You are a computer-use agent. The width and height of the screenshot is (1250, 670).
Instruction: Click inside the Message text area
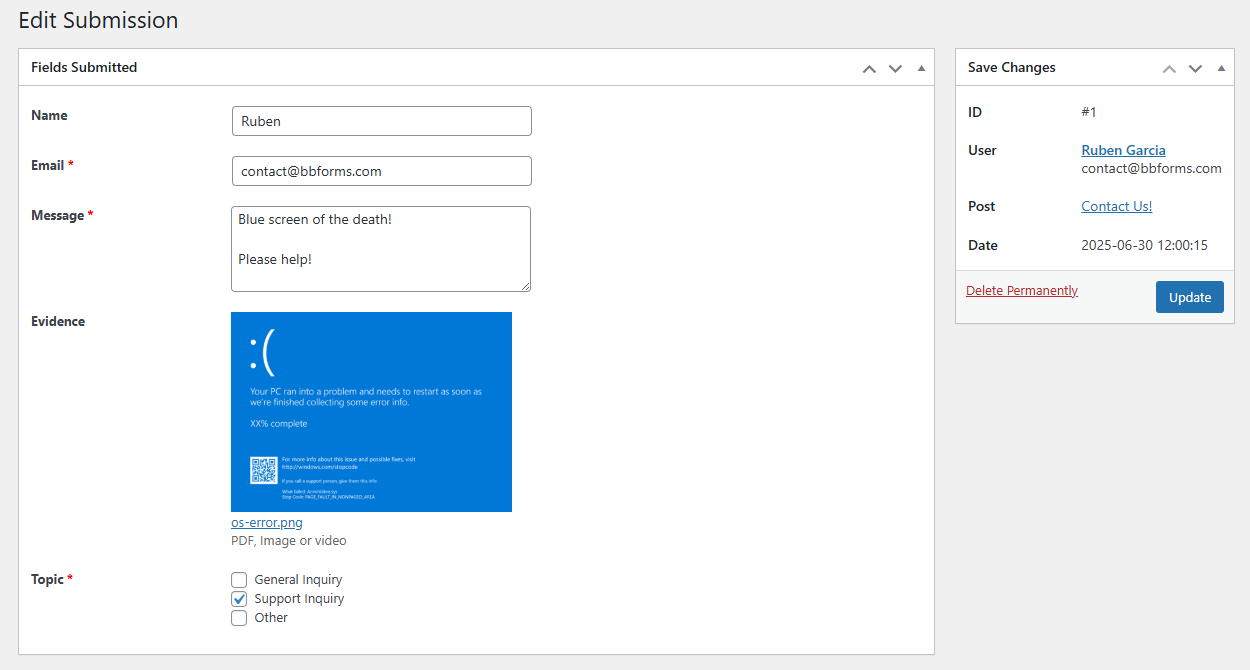381,248
